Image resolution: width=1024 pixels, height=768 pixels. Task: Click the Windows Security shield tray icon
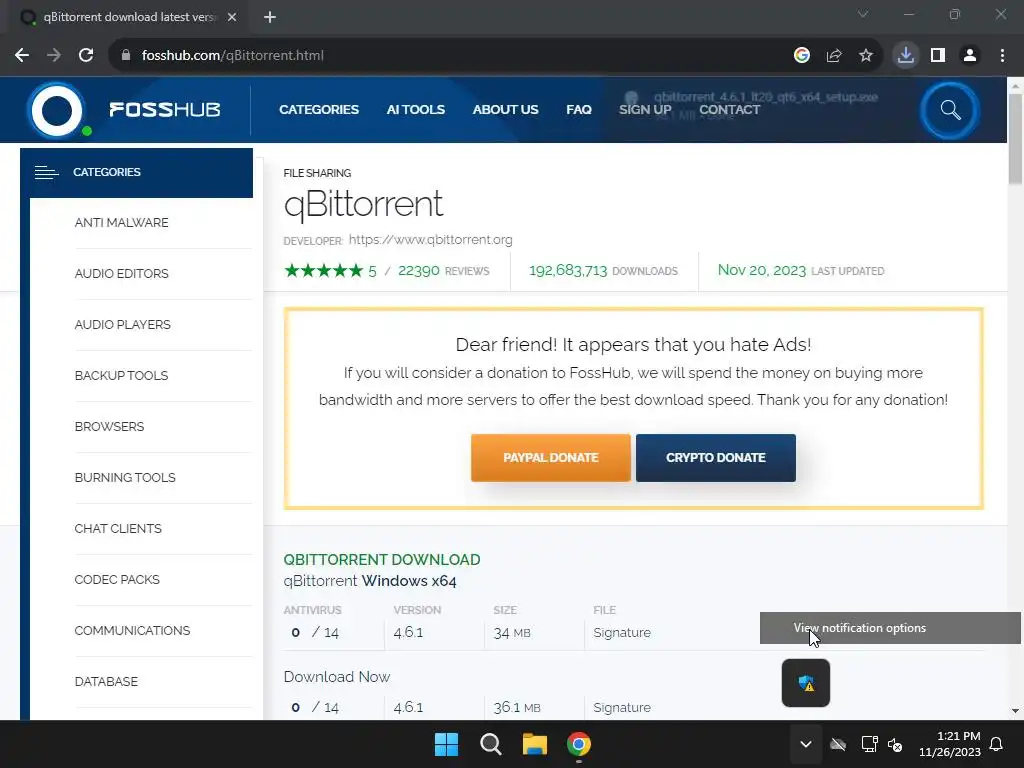pyautogui.click(x=806, y=683)
